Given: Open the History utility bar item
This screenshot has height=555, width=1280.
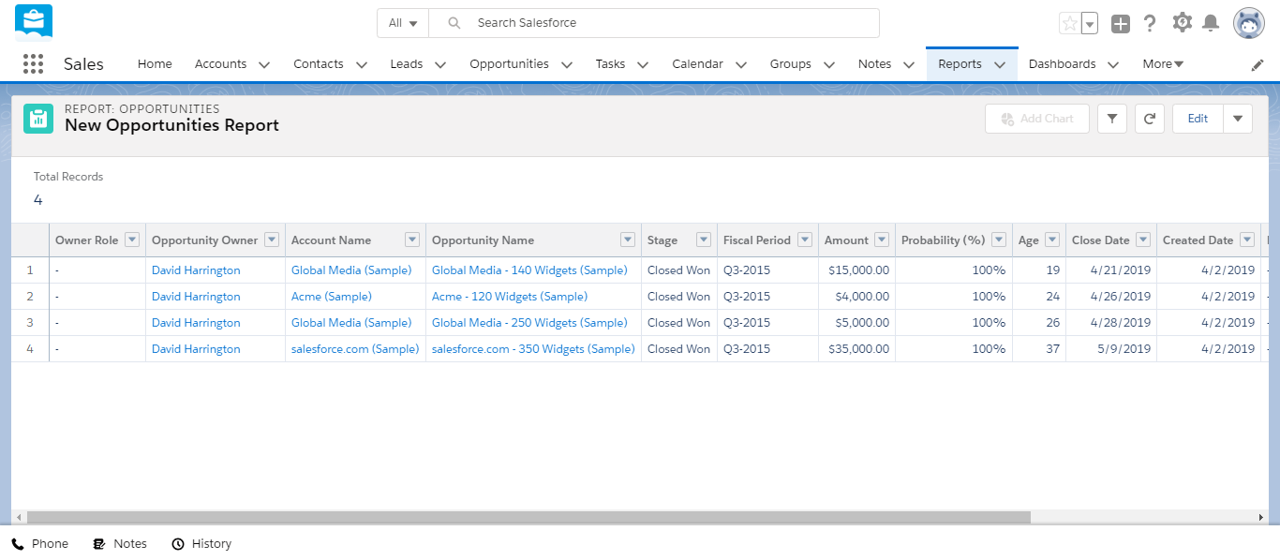Looking at the screenshot, I should [201, 544].
